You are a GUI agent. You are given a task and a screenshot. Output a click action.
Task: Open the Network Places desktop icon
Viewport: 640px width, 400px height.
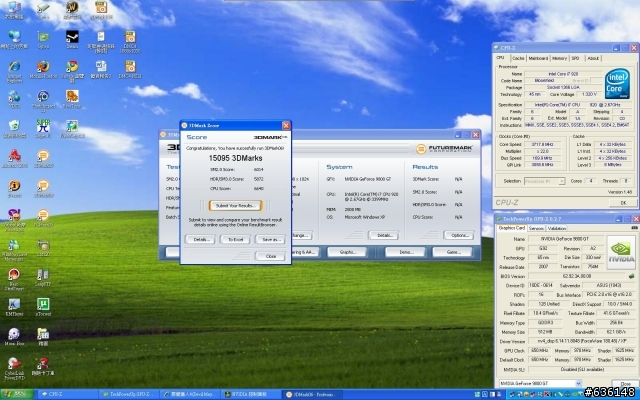click(14, 39)
